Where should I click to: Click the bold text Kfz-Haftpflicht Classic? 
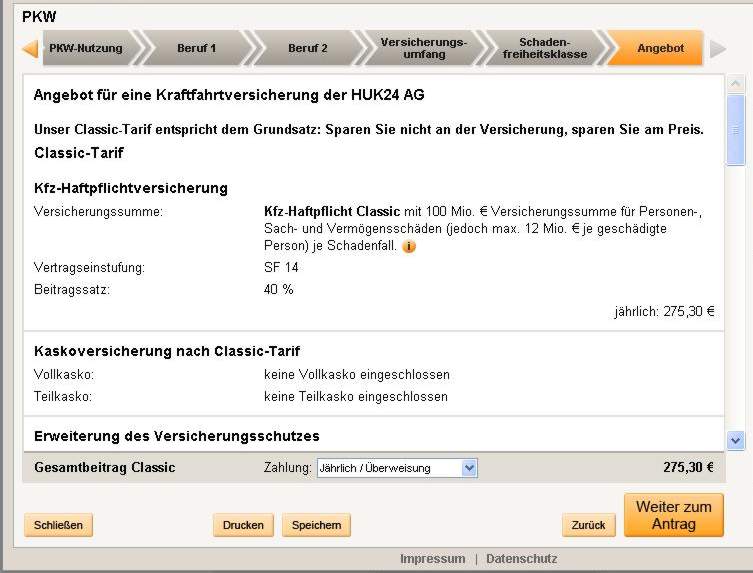(x=332, y=212)
